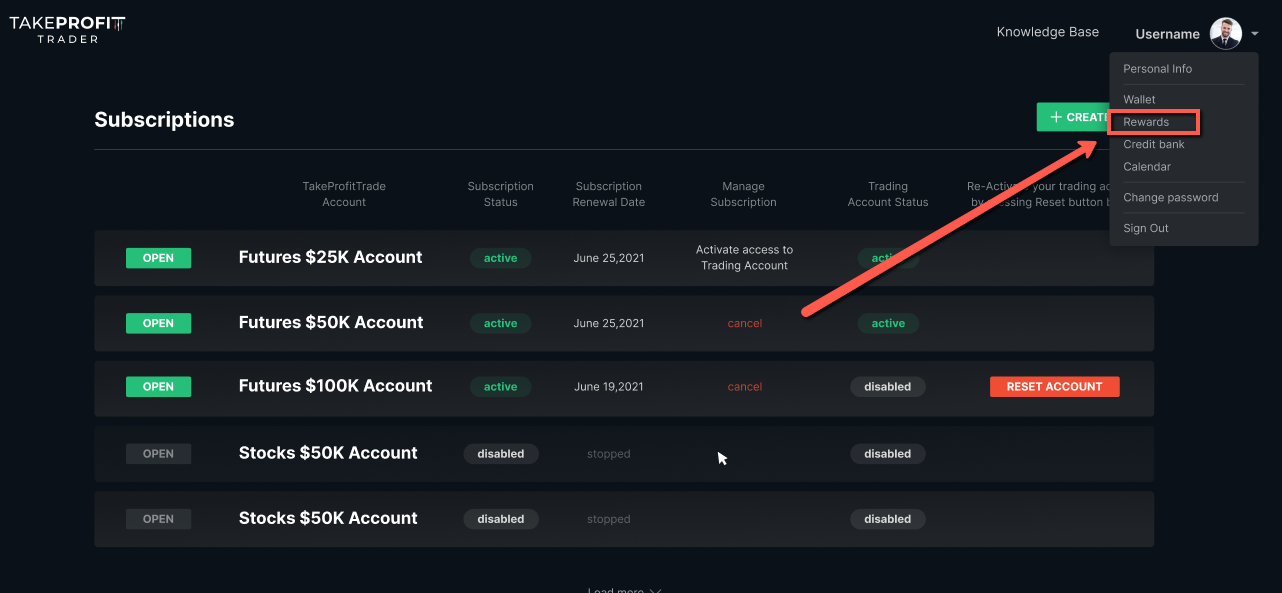Click Futures $100K Account title
This screenshot has width=1282, height=593.
pos(335,386)
